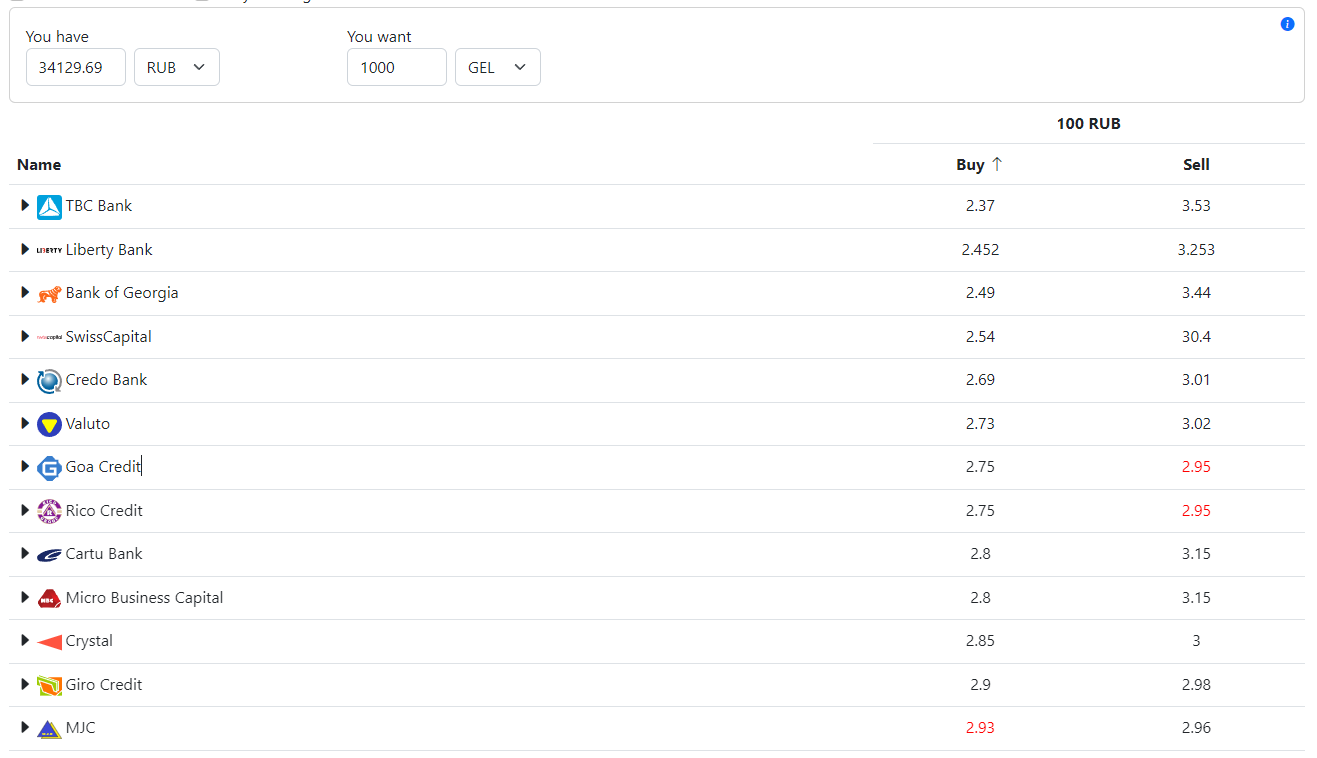The width and height of the screenshot is (1317, 758).
Task: Click the Credo Bank globe icon
Action: pos(49,381)
